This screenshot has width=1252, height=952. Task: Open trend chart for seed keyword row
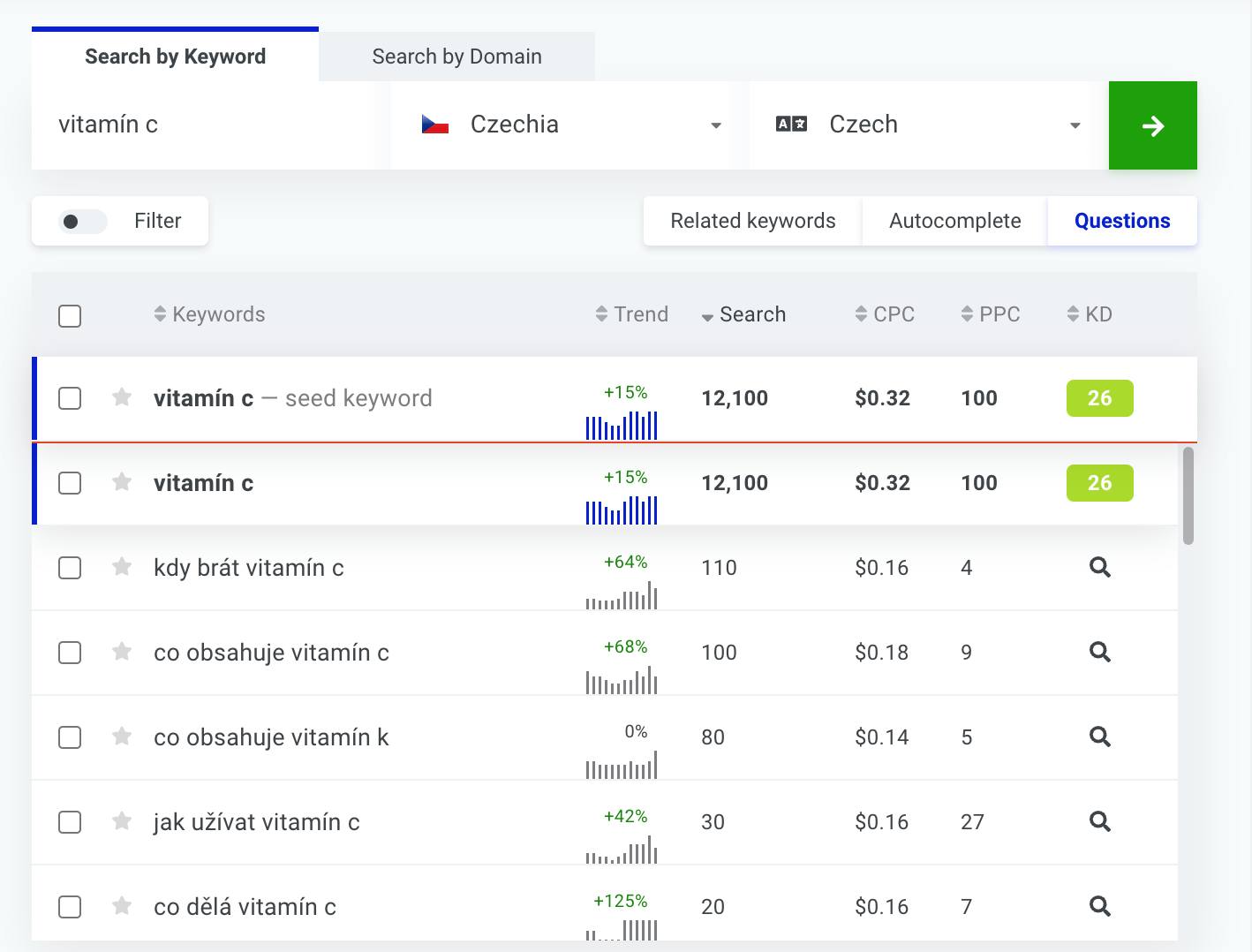pos(622,426)
